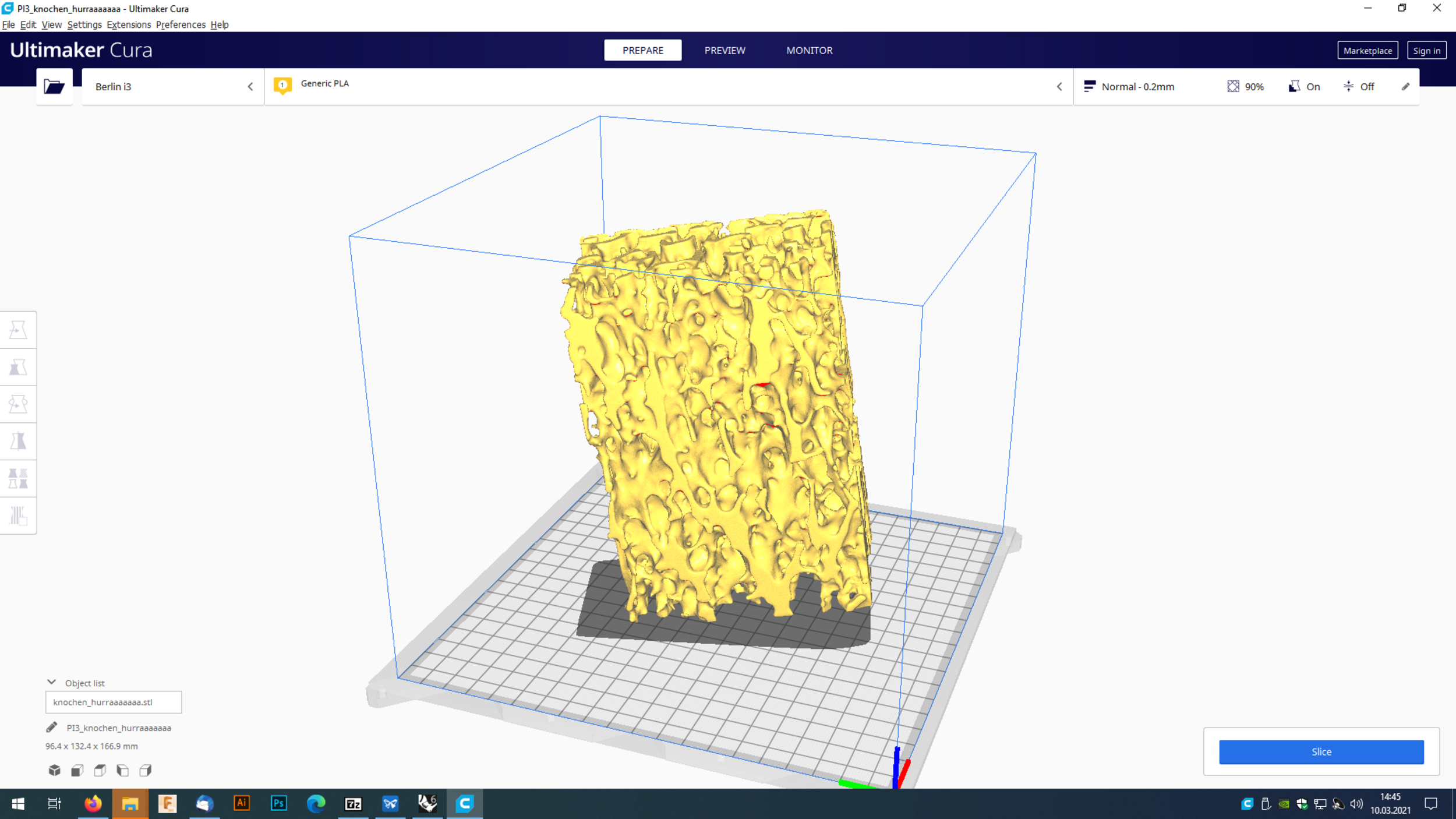Open the Extensions menu
1456x819 pixels.
click(x=129, y=24)
